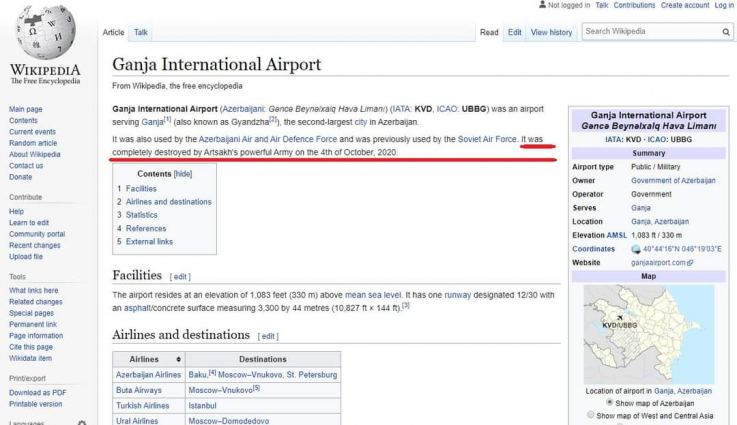737x425 pixels.
Task: Click the user icon beside Not logged in
Action: (542, 5)
